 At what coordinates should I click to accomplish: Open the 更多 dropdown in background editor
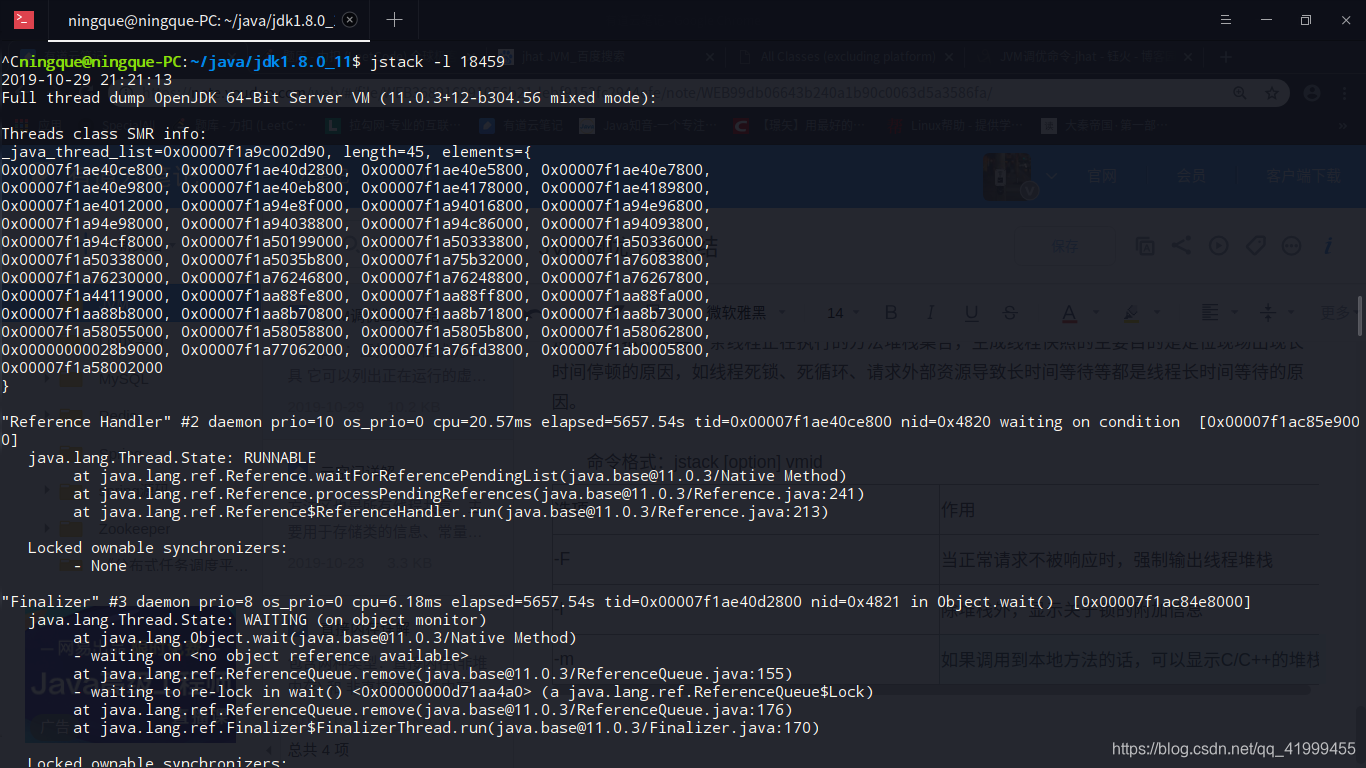coord(1338,313)
